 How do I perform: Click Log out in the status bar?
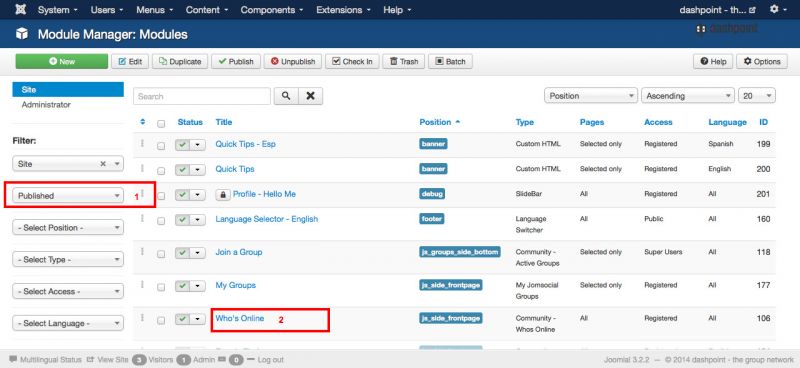[270, 360]
